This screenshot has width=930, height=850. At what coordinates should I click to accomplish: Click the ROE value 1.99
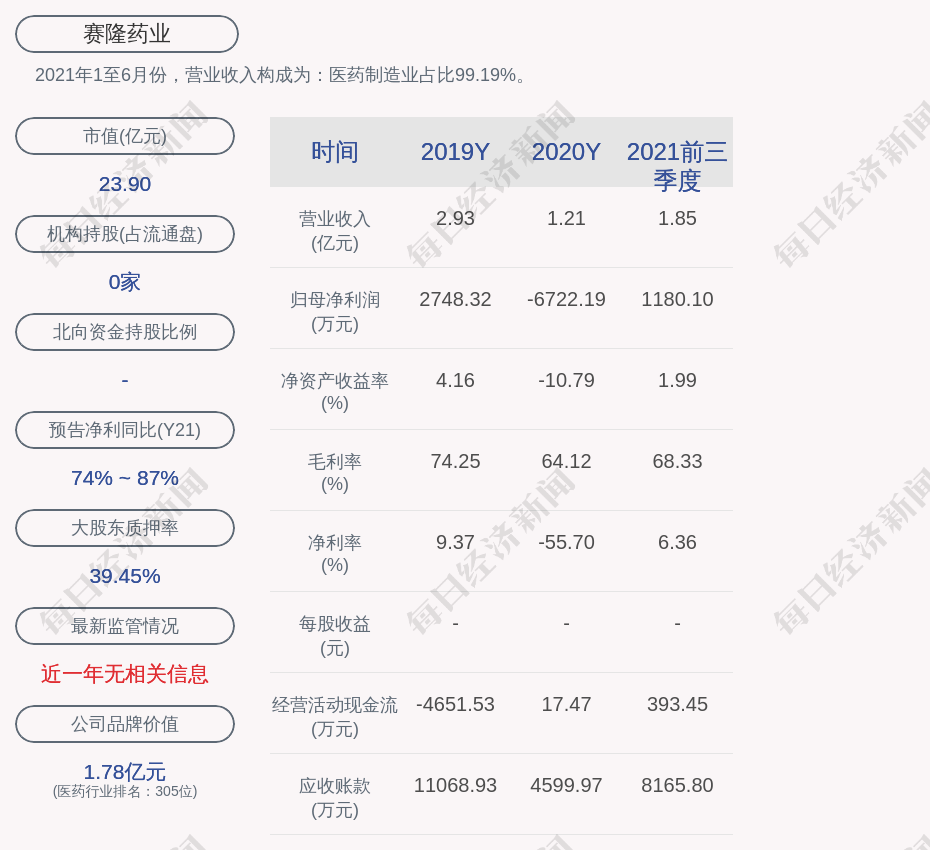pyautogui.click(x=677, y=380)
